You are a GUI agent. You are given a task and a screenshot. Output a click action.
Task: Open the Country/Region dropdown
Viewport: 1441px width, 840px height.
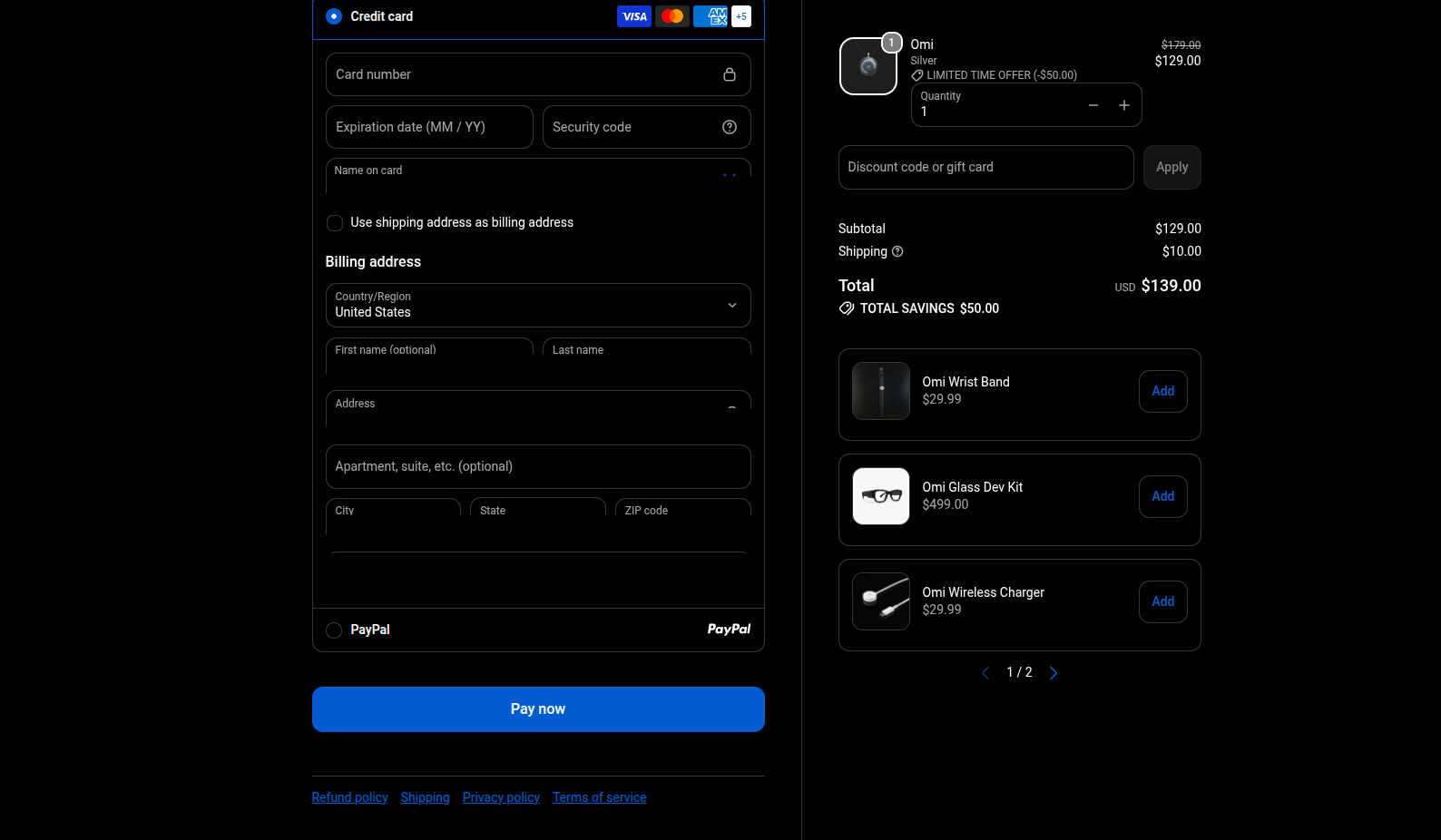click(538, 306)
